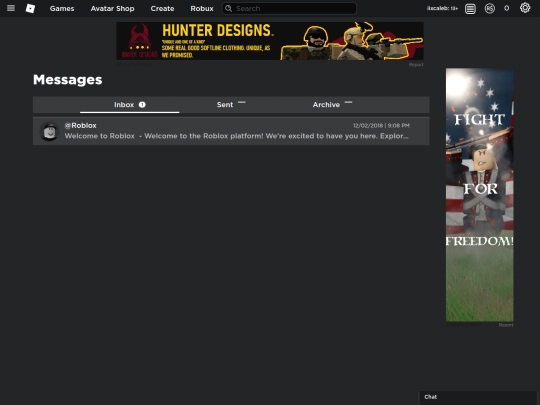Switch to the Archive tab
Image resolution: width=540 pixels, height=405 pixels.
tap(332, 105)
